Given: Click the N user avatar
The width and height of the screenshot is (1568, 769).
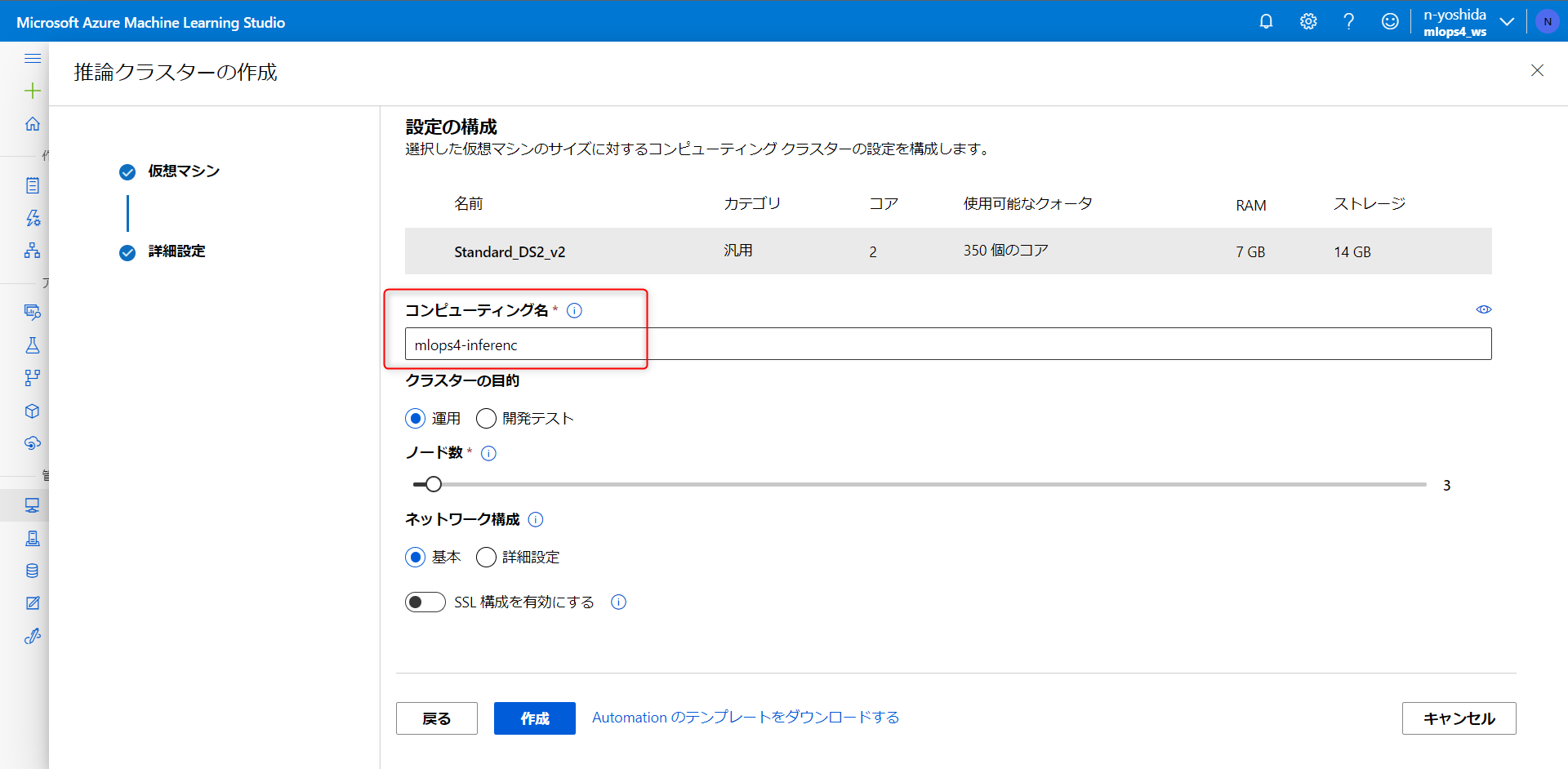Looking at the screenshot, I should click(1548, 22).
